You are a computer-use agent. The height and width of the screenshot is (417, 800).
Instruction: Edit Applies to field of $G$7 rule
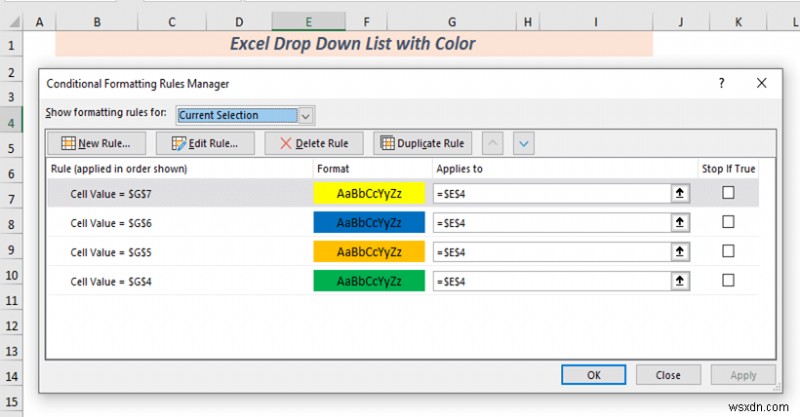pos(552,193)
